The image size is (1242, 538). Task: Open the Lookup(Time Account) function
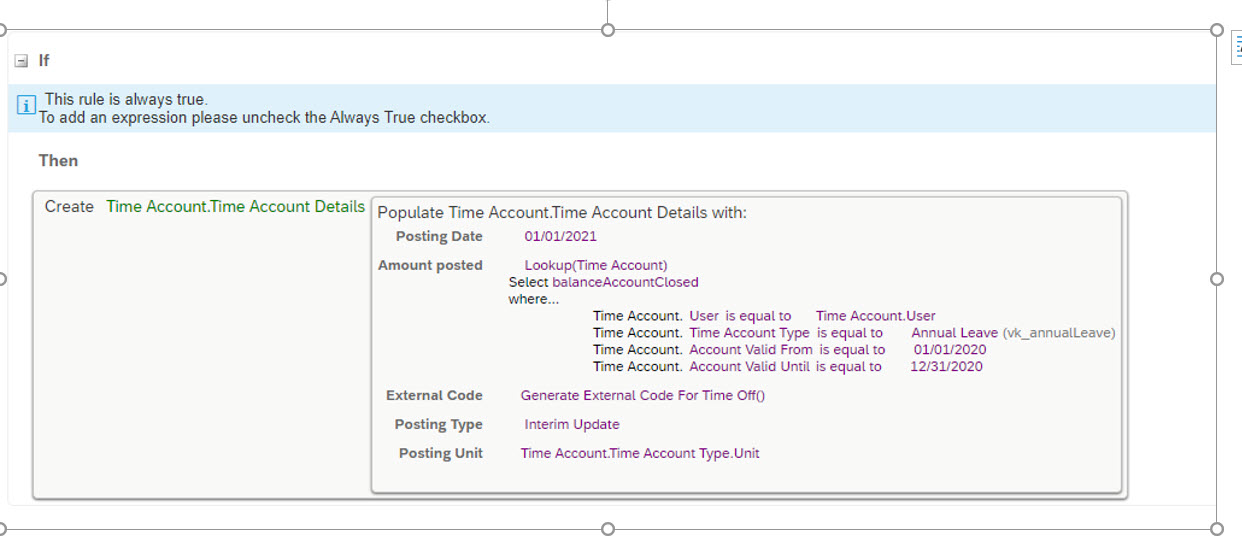click(x=596, y=265)
